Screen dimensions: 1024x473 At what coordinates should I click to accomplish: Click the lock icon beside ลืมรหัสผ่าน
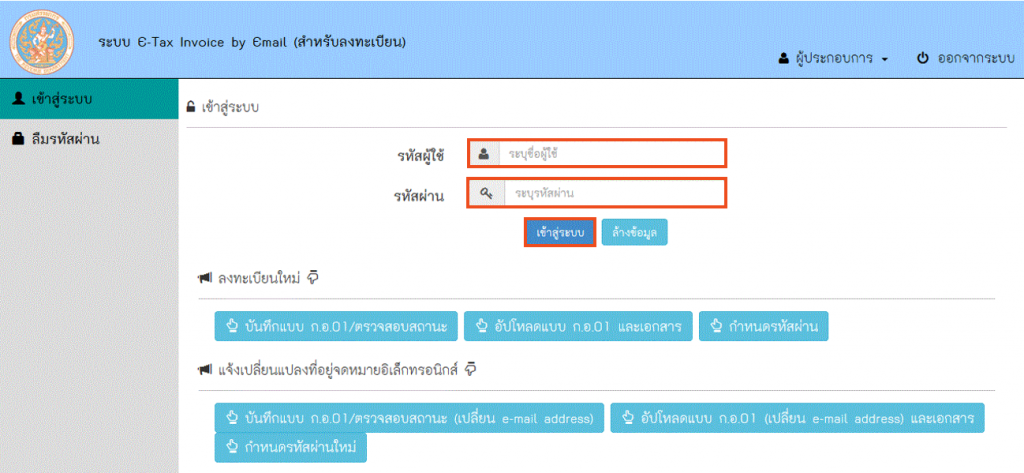[x=19, y=139]
